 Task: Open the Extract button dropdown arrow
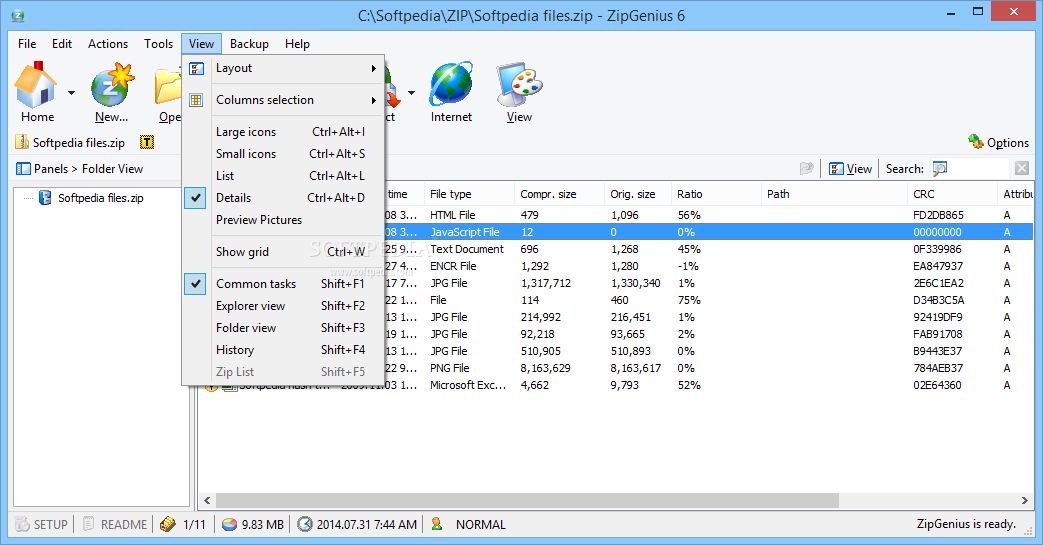pyautogui.click(x=412, y=93)
